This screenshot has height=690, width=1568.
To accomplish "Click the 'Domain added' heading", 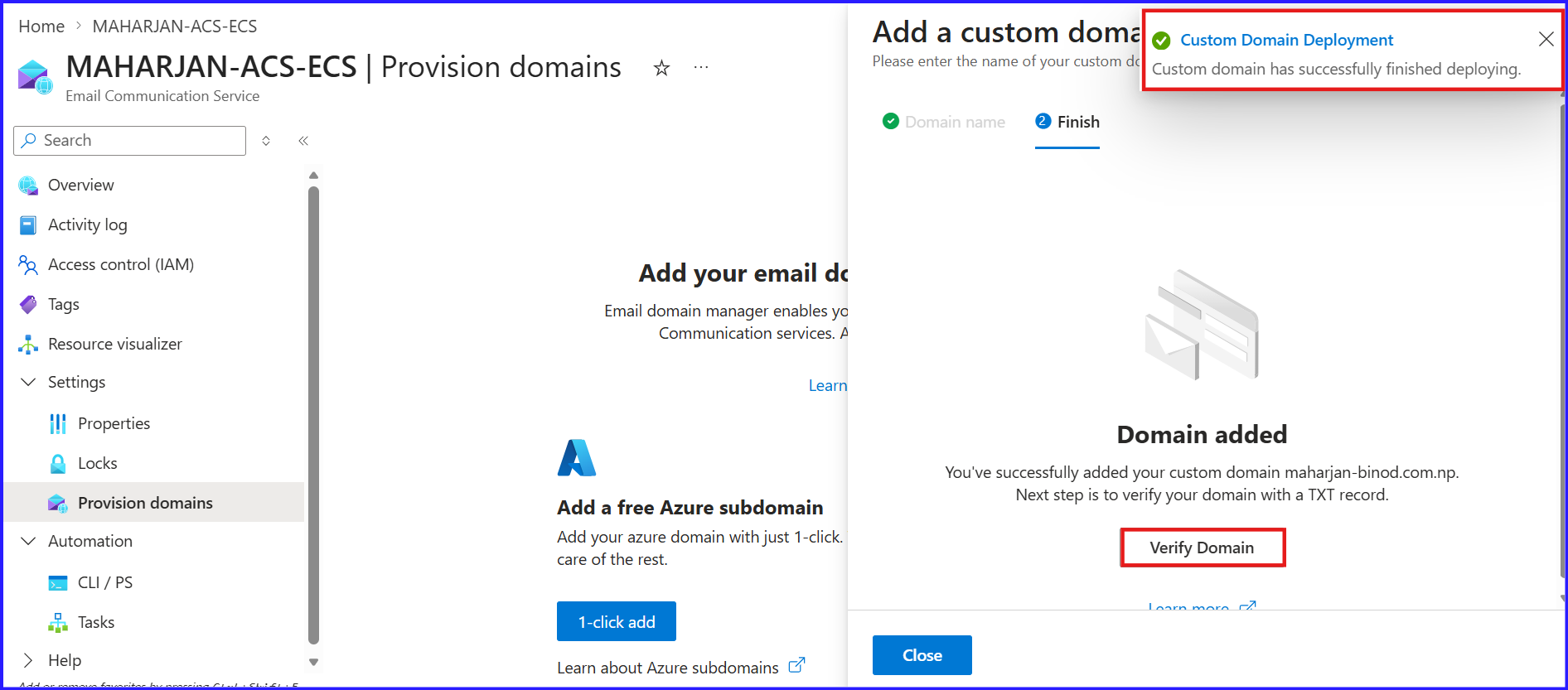I will click(x=1202, y=434).
